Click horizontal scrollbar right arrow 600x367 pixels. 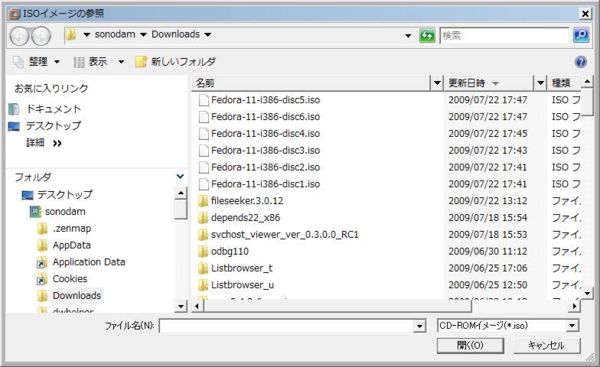tap(574, 306)
